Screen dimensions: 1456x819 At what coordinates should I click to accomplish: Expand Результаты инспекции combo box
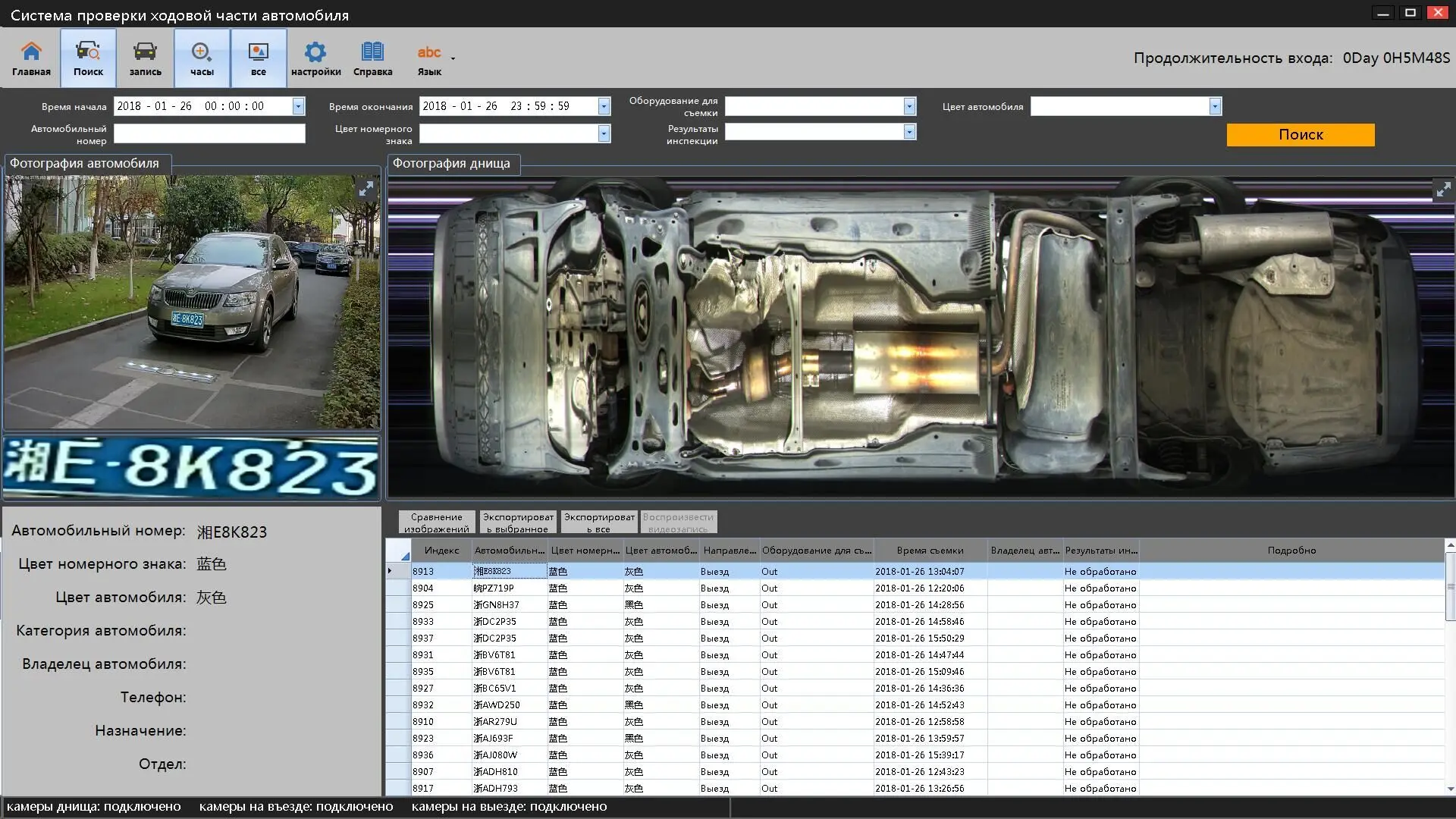point(909,132)
